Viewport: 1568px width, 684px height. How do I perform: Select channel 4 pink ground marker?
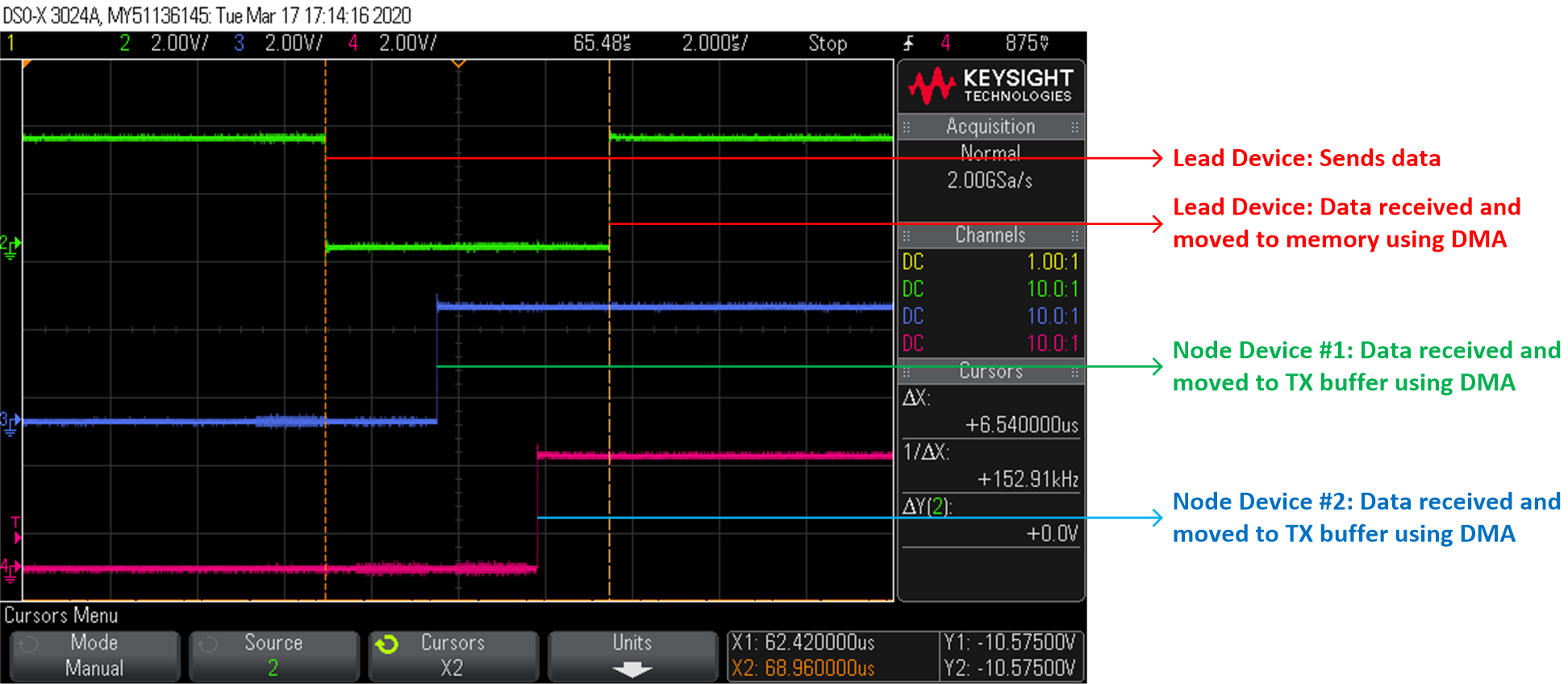pyautogui.click(x=10, y=569)
